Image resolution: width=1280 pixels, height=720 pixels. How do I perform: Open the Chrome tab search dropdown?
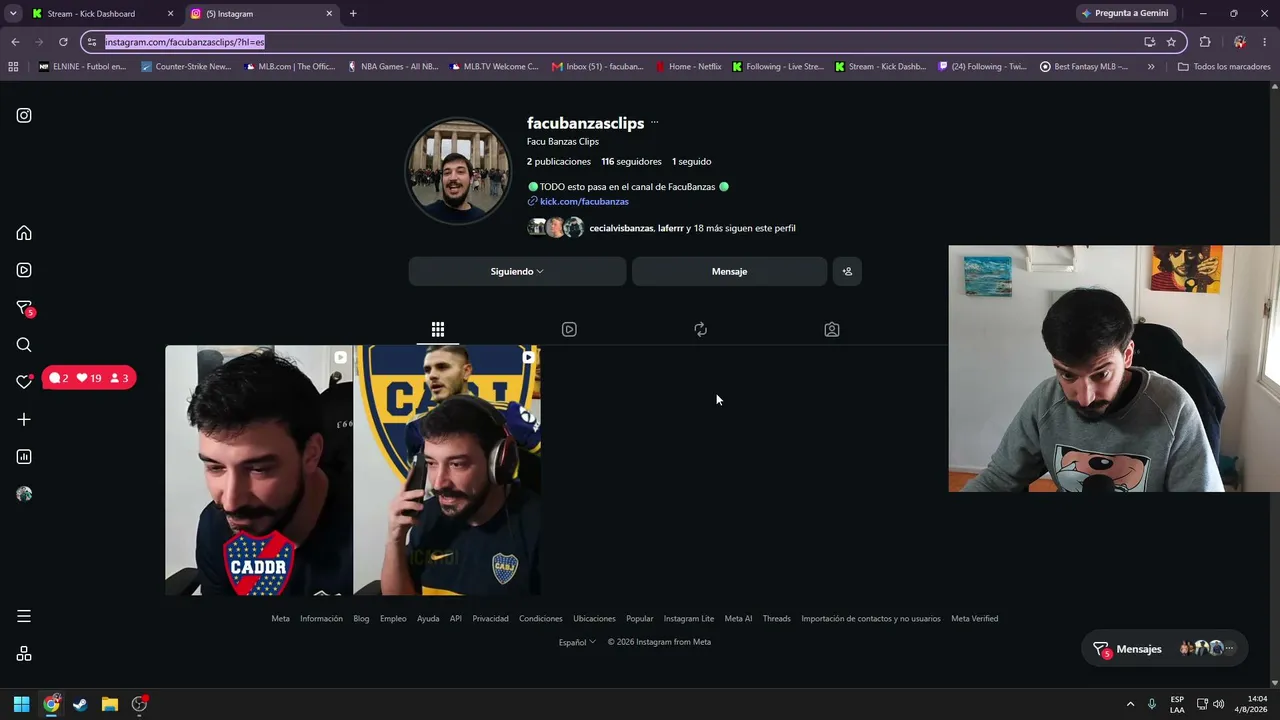point(13,14)
